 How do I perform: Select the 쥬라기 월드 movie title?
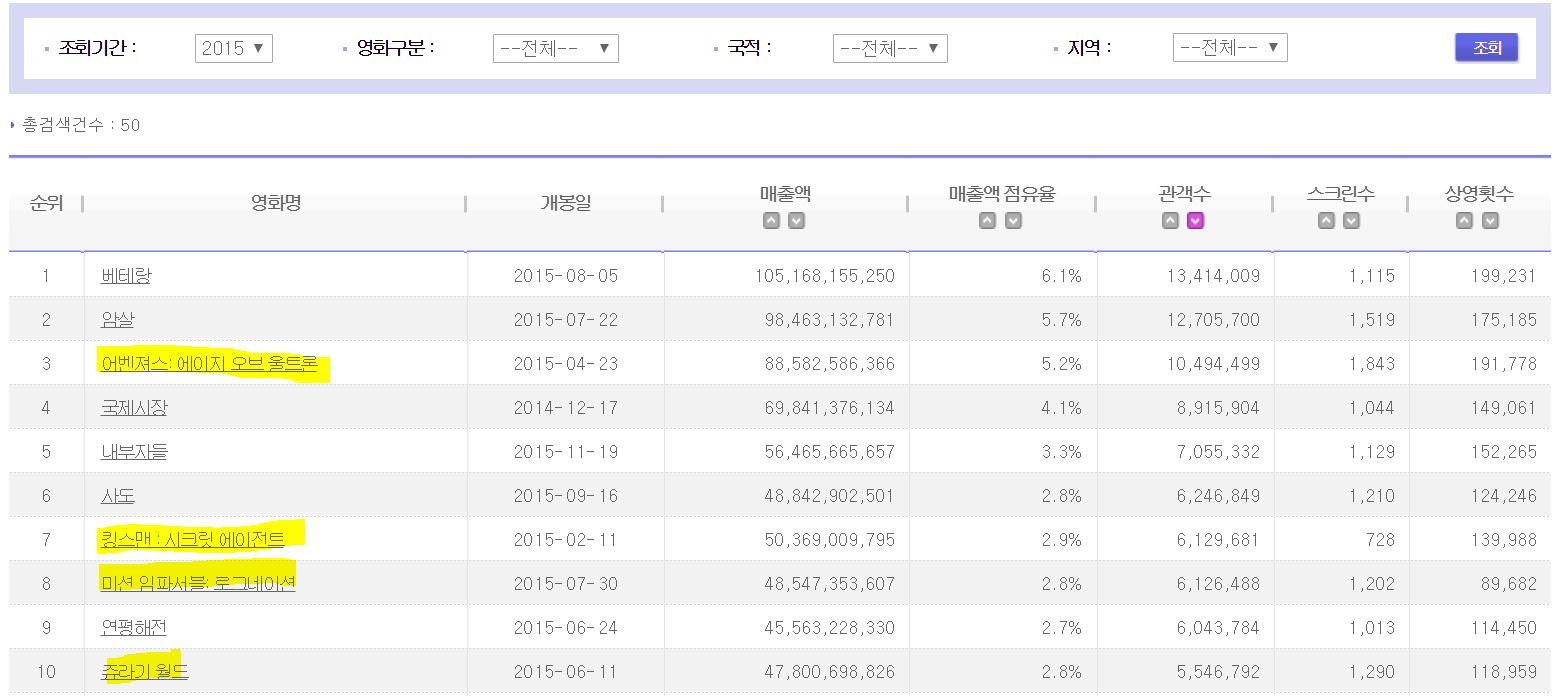click(x=145, y=672)
